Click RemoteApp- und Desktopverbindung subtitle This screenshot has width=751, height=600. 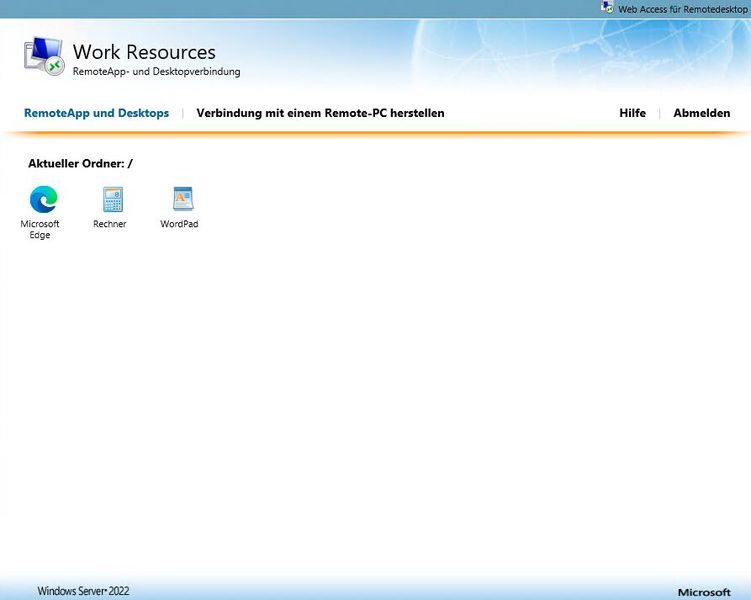click(x=157, y=71)
